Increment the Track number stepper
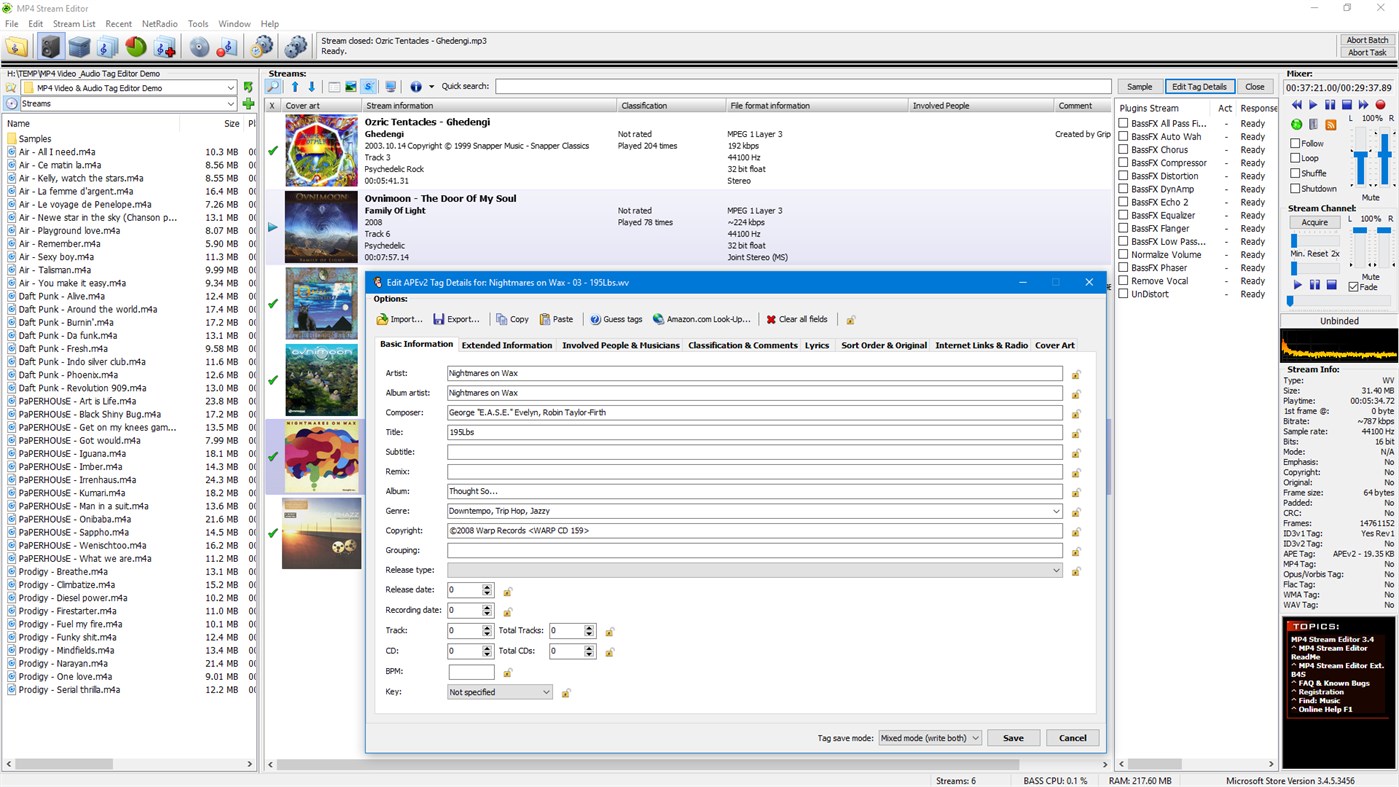The height and width of the screenshot is (787, 1399). (x=488, y=626)
